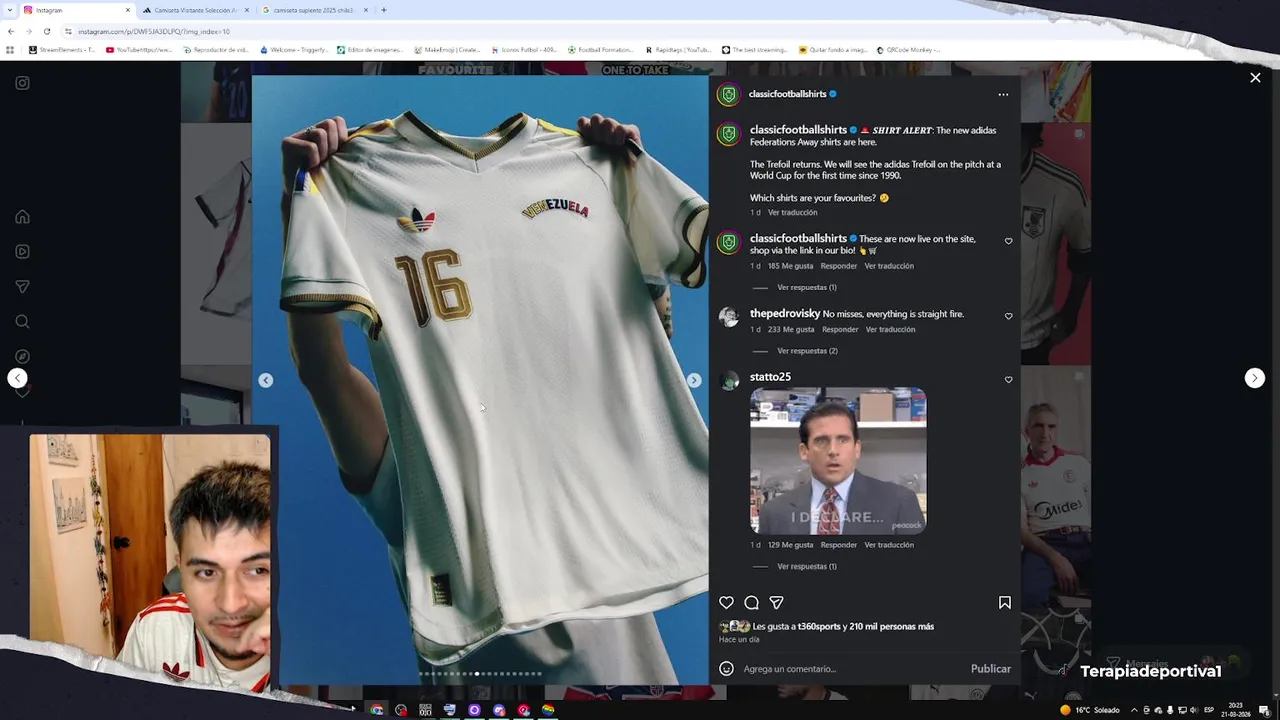The width and height of the screenshot is (1280, 720).
Task: Share the post with paper-plane icon
Action: [776, 602]
